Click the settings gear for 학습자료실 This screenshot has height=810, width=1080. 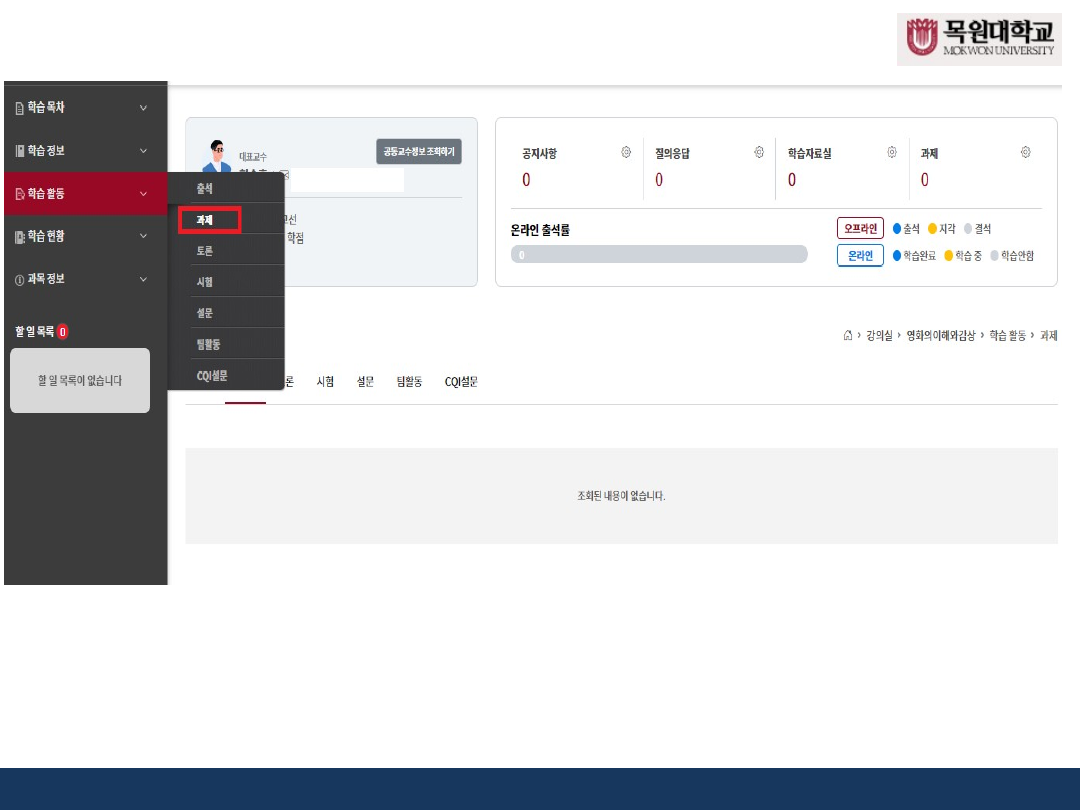coord(892,152)
